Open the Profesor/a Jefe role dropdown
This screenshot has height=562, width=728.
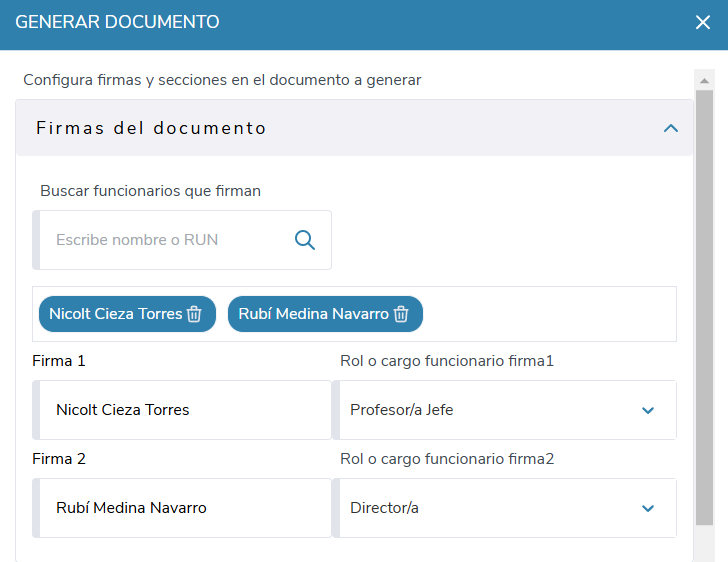pos(505,410)
